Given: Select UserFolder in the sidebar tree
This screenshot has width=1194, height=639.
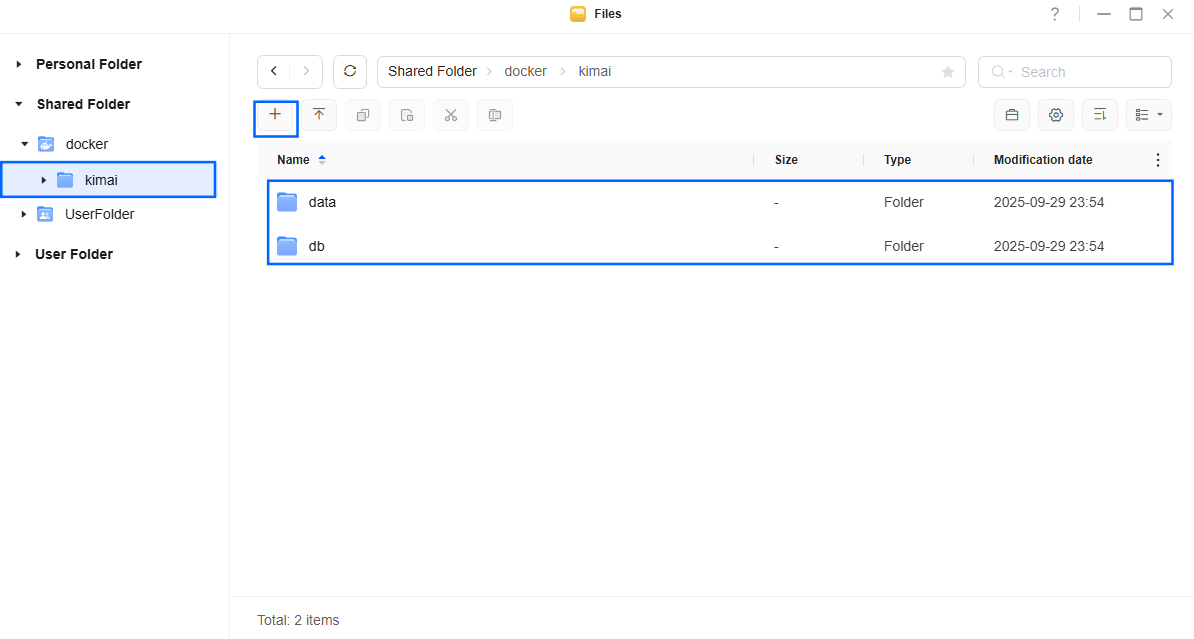Looking at the screenshot, I should [x=99, y=214].
